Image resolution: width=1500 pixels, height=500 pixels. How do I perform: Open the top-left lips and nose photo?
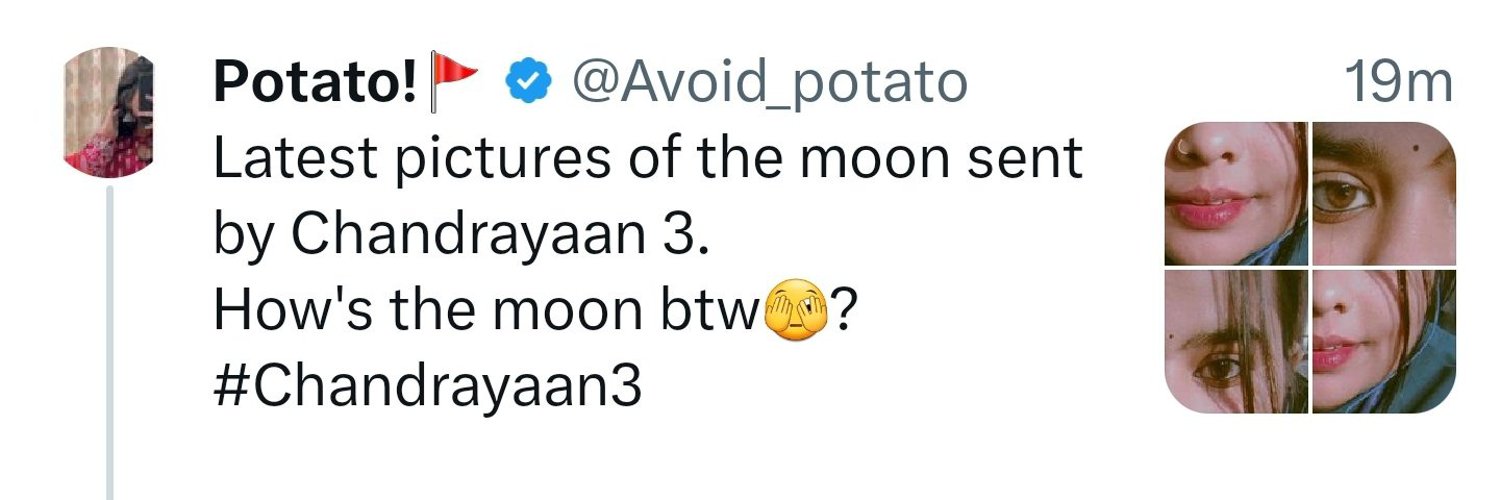pyautogui.click(x=1236, y=194)
